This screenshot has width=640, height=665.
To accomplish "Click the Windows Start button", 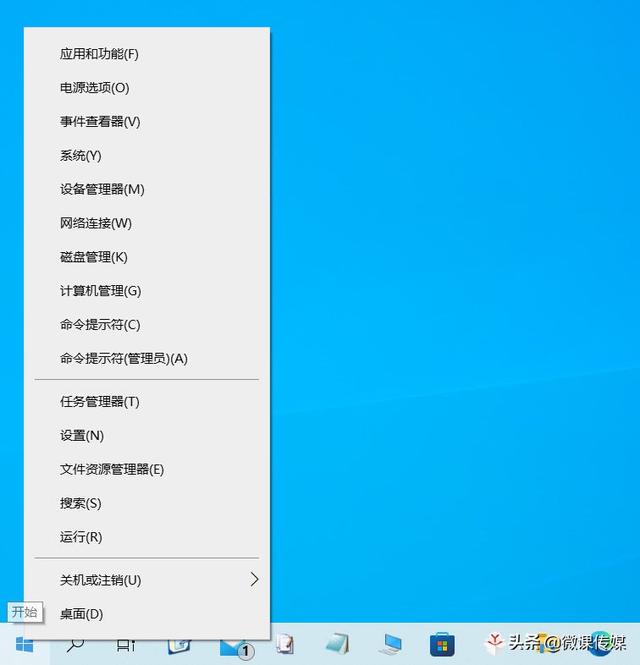I will 24,645.
